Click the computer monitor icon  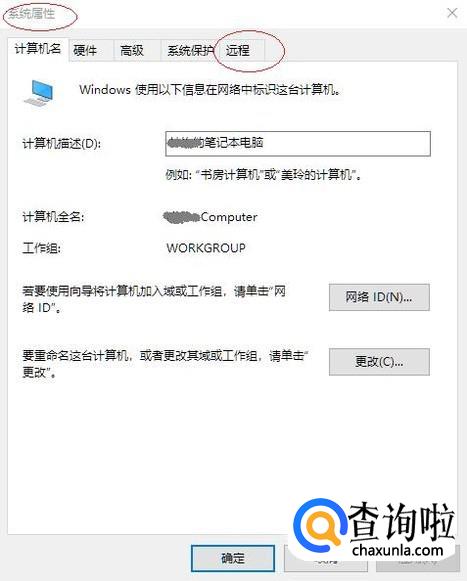pos(39,93)
